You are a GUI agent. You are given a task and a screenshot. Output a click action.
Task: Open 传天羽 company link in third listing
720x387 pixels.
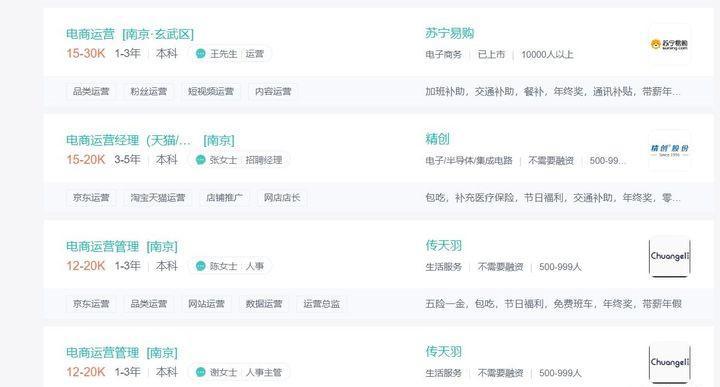coord(444,246)
